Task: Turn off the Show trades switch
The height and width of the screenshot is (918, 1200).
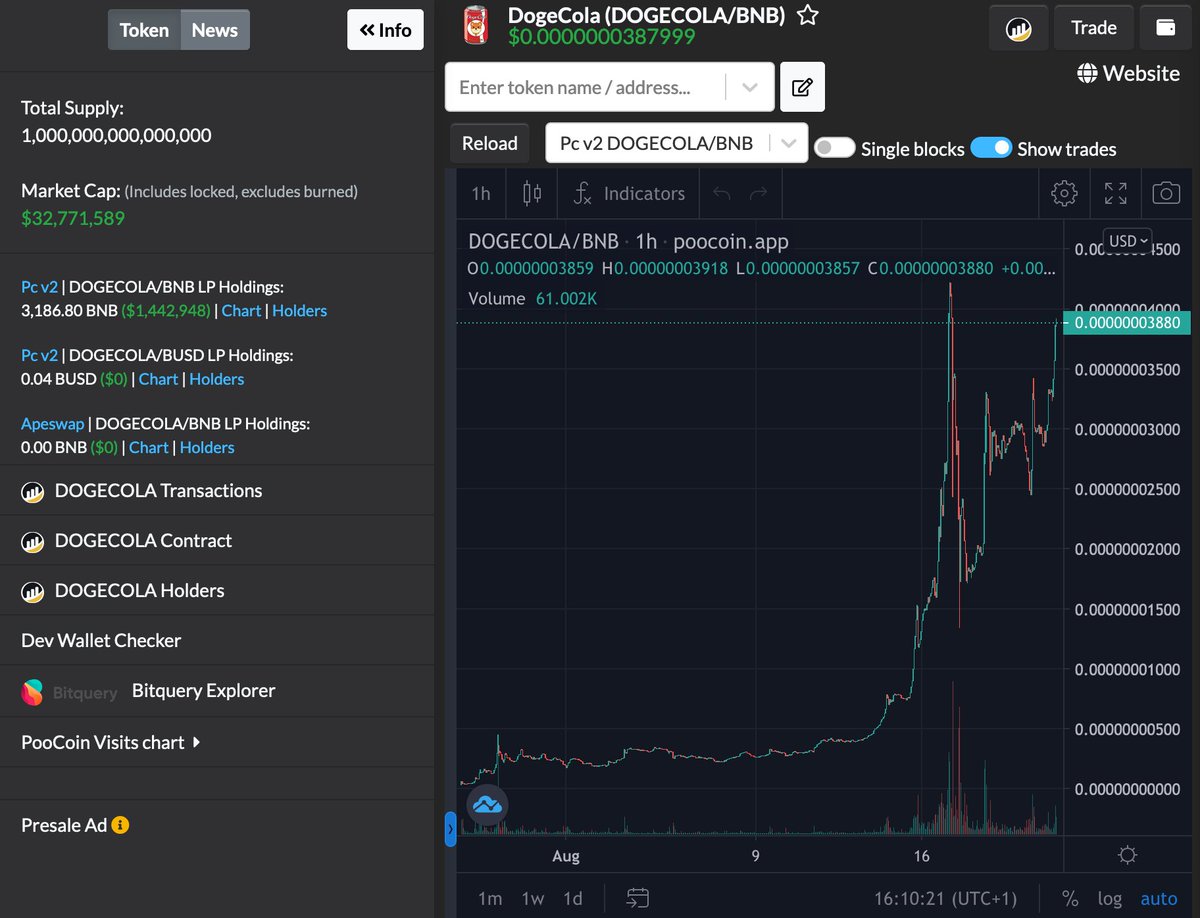Action: pos(991,148)
